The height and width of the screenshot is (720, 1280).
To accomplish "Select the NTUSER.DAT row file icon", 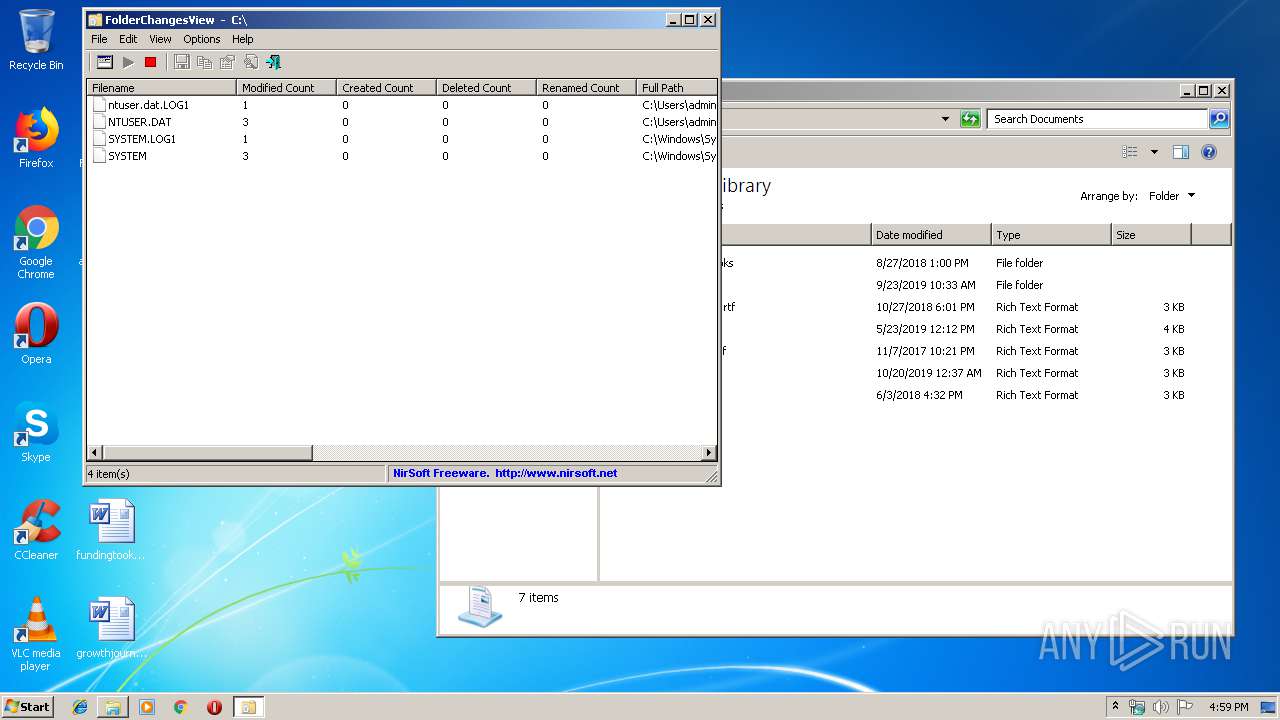I will click(x=99, y=122).
